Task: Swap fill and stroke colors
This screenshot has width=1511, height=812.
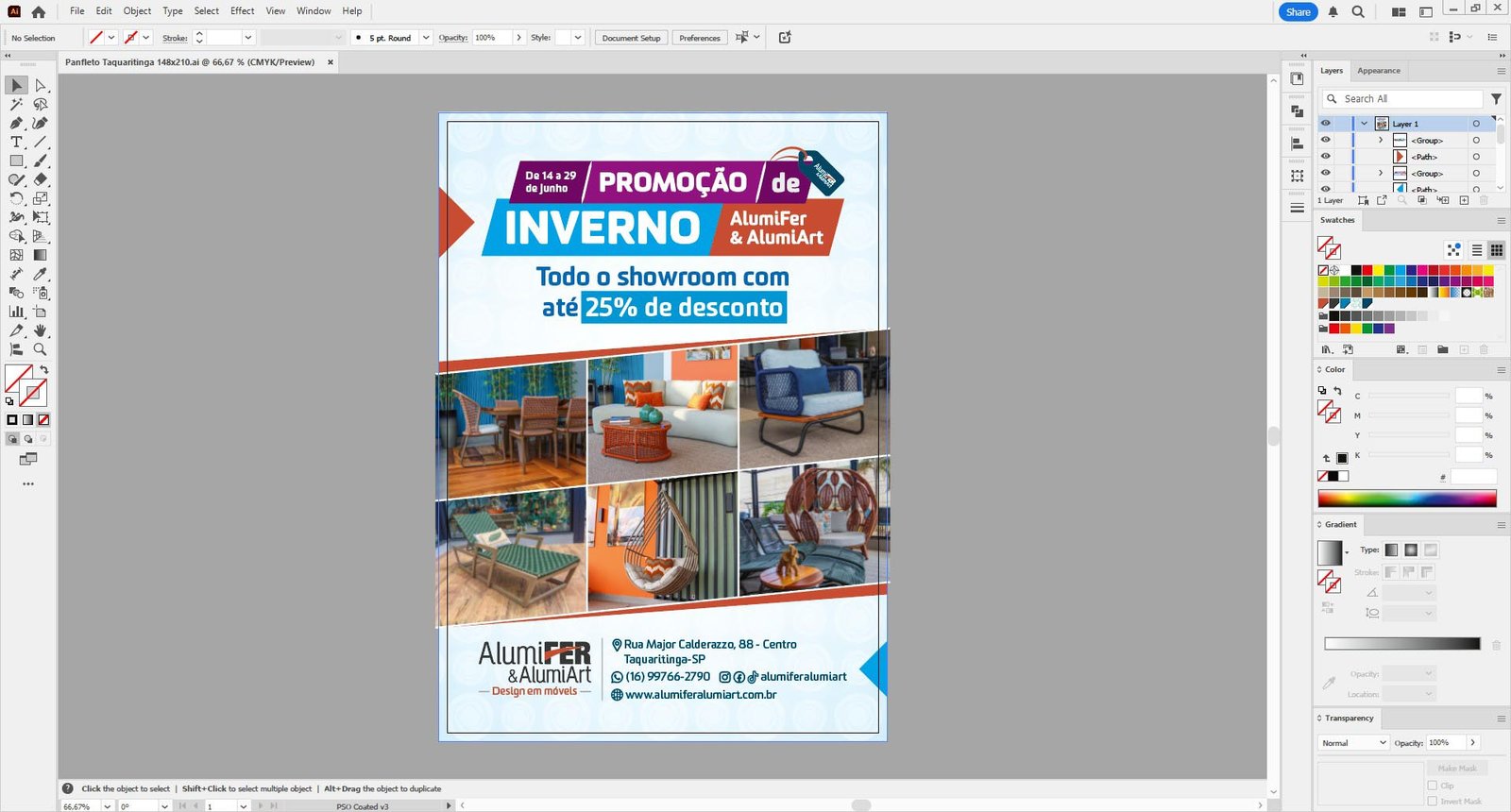Action: tap(43, 370)
